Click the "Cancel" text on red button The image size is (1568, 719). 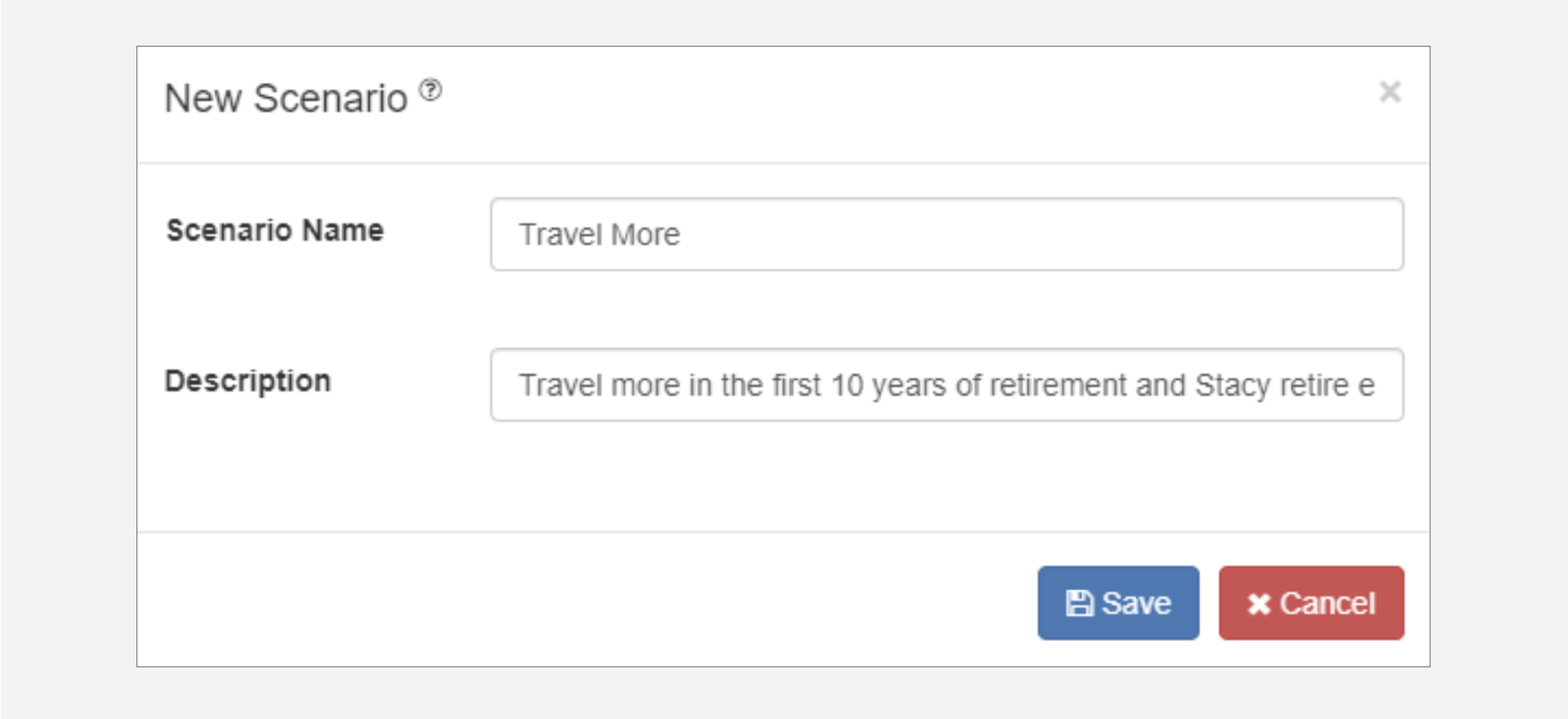pos(1328,603)
